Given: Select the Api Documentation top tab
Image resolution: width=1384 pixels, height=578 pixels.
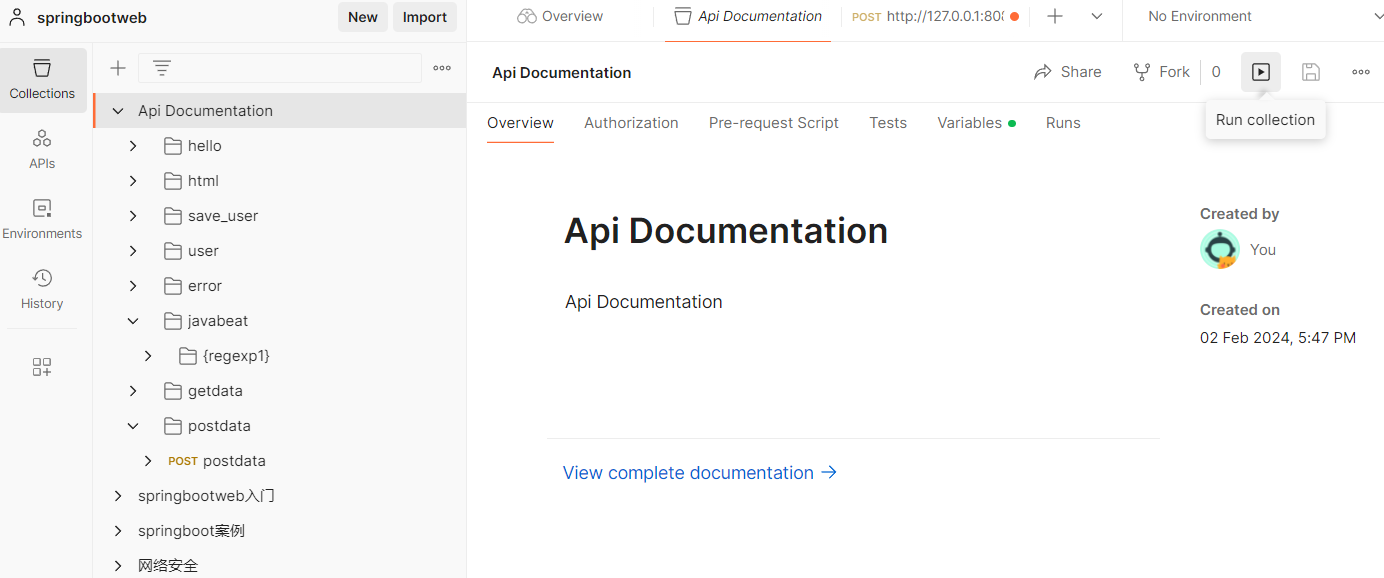Looking at the screenshot, I should [x=748, y=16].
